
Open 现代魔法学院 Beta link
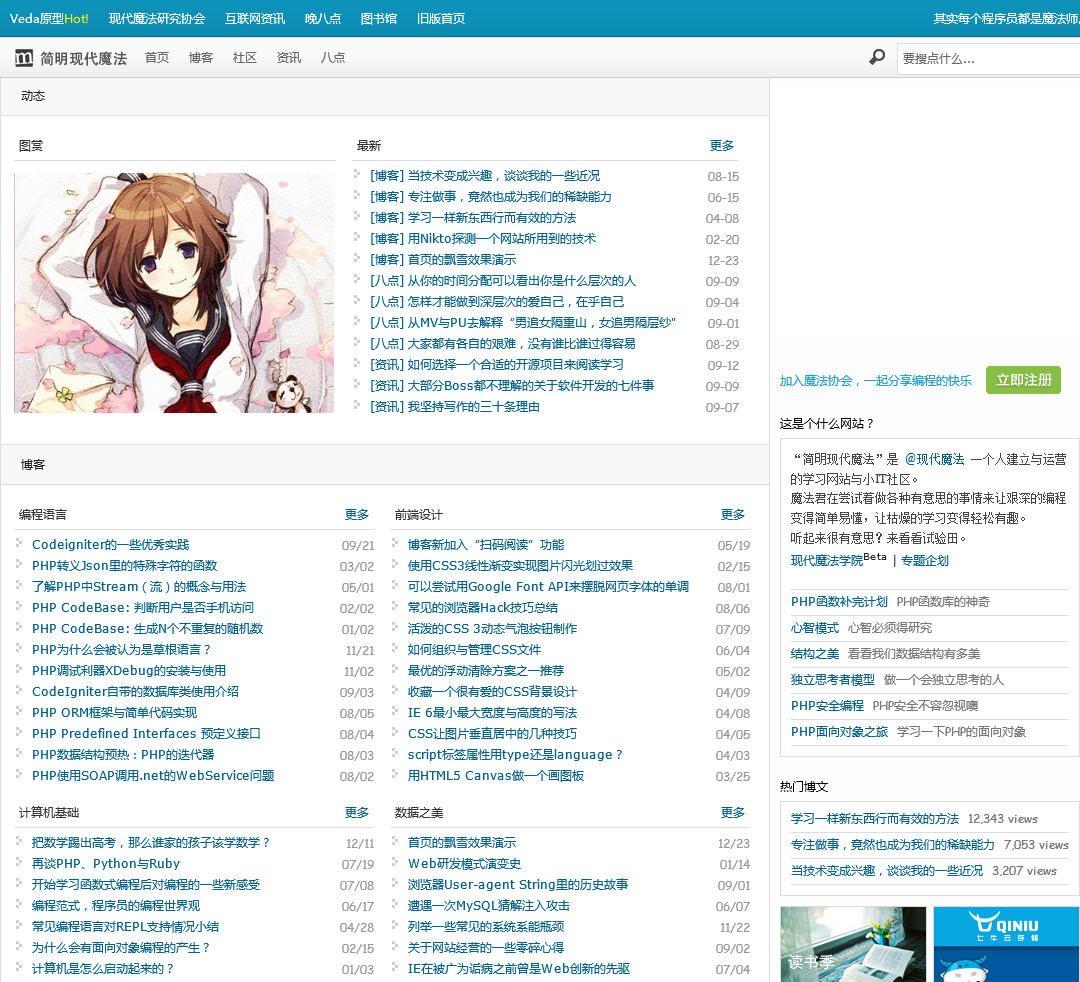pyautogui.click(x=838, y=559)
